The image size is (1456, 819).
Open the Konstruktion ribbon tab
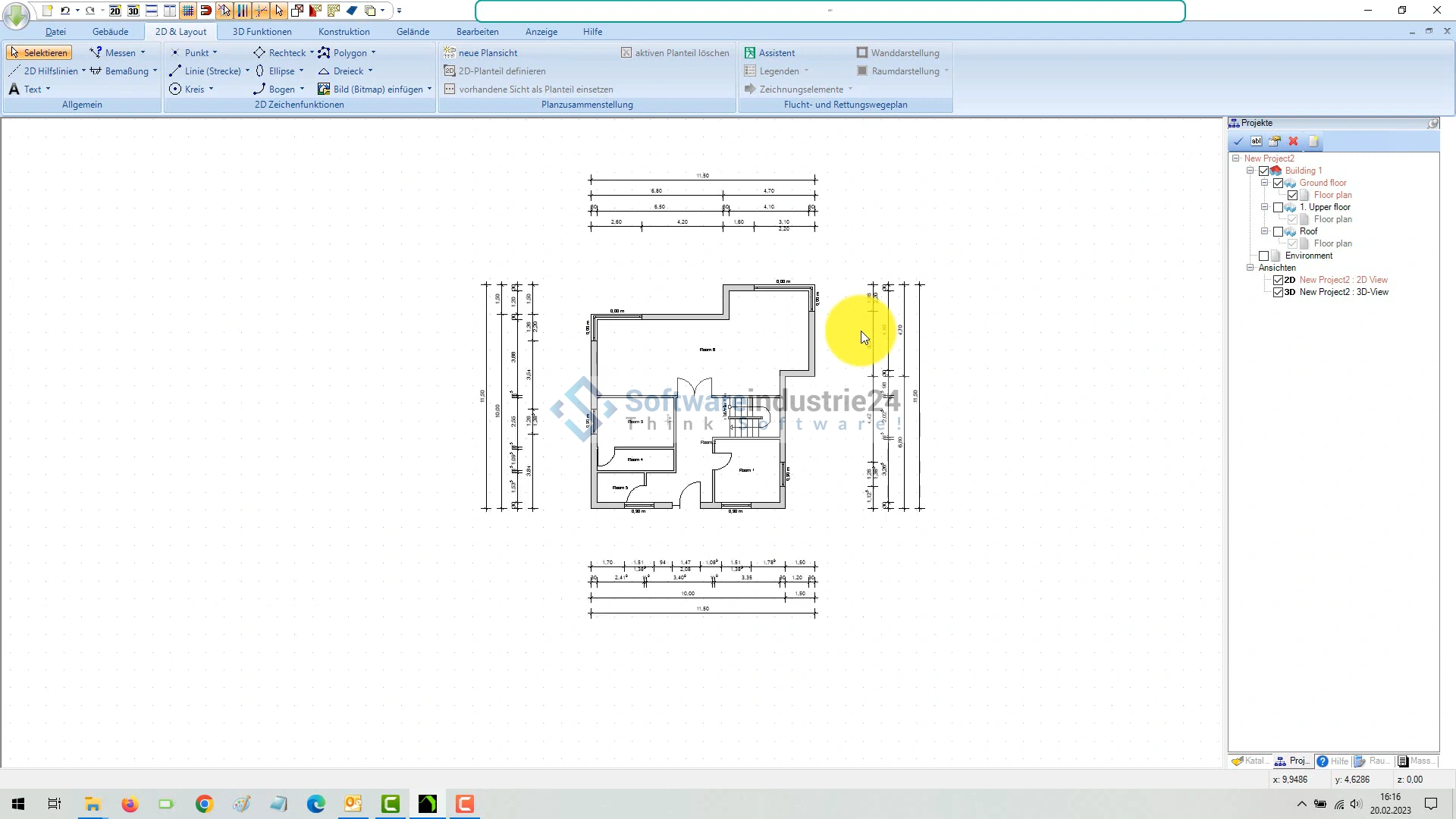[x=344, y=32]
